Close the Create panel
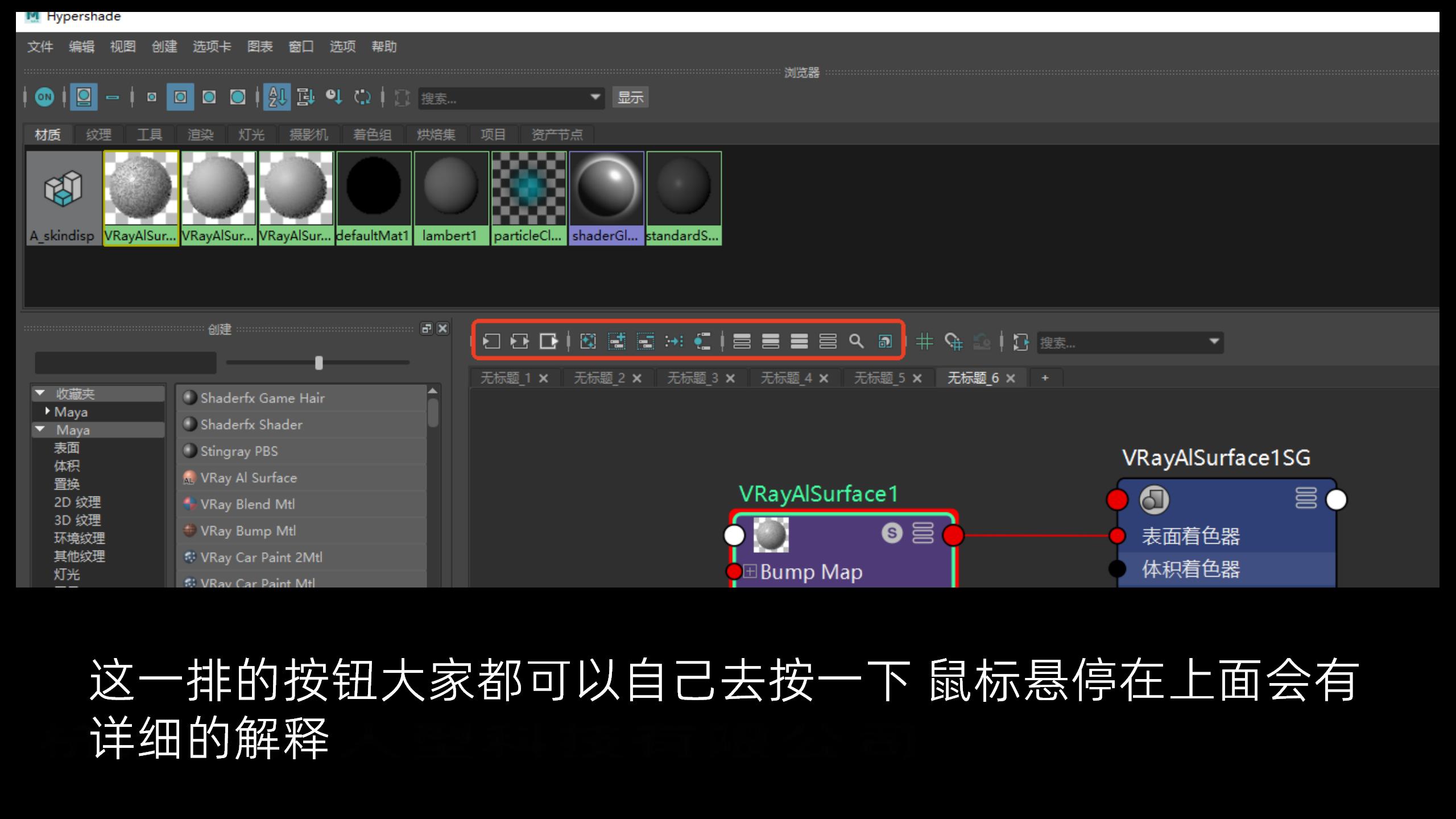The height and width of the screenshot is (819, 1456). (x=443, y=329)
